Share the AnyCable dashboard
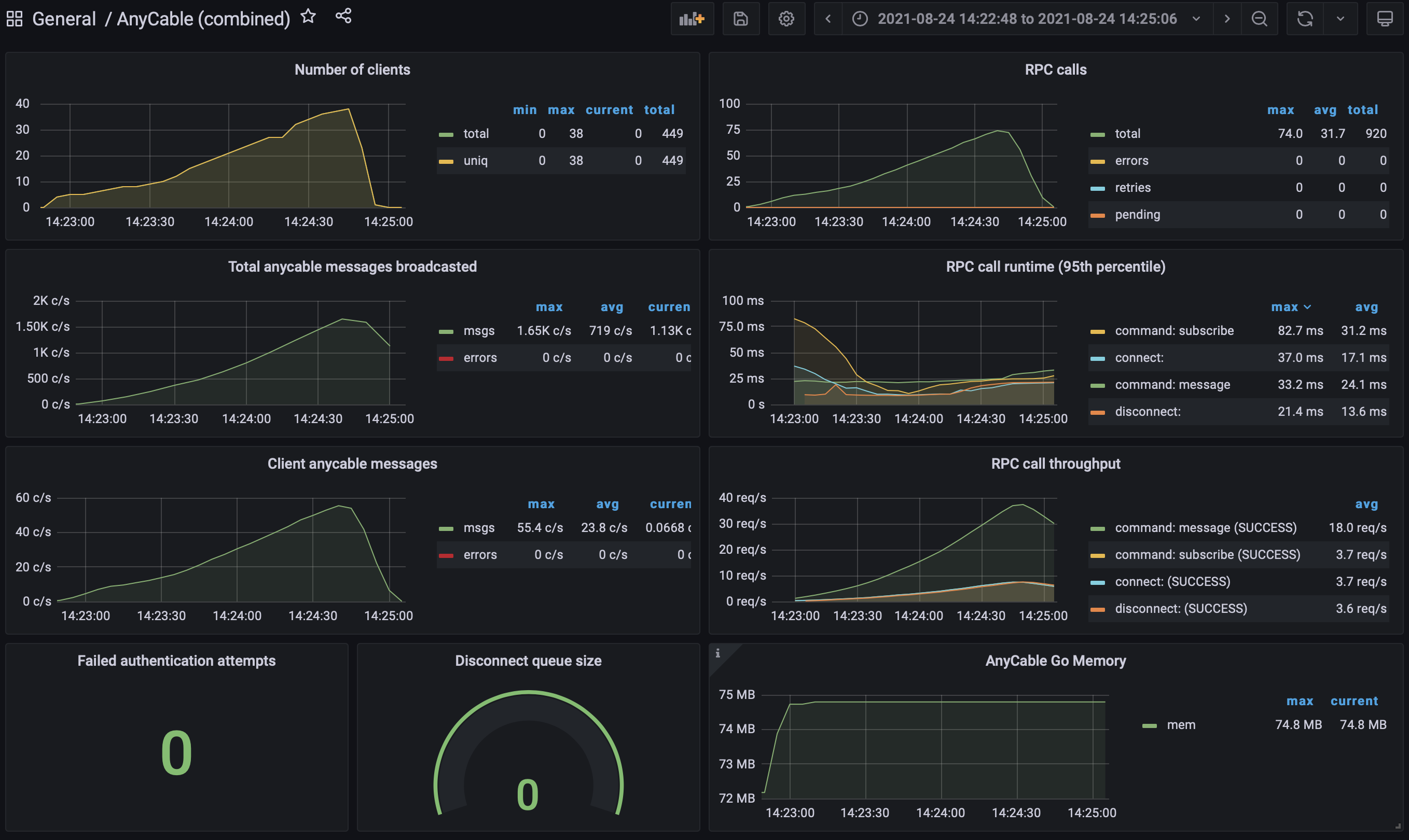 (x=343, y=17)
